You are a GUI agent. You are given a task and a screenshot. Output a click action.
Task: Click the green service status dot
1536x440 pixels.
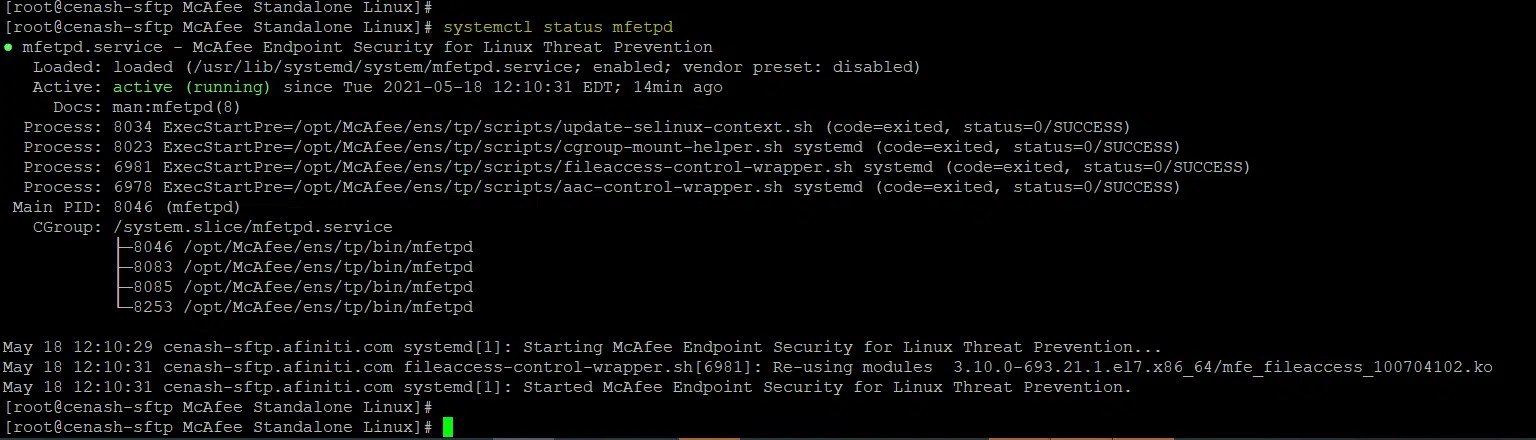[8, 47]
